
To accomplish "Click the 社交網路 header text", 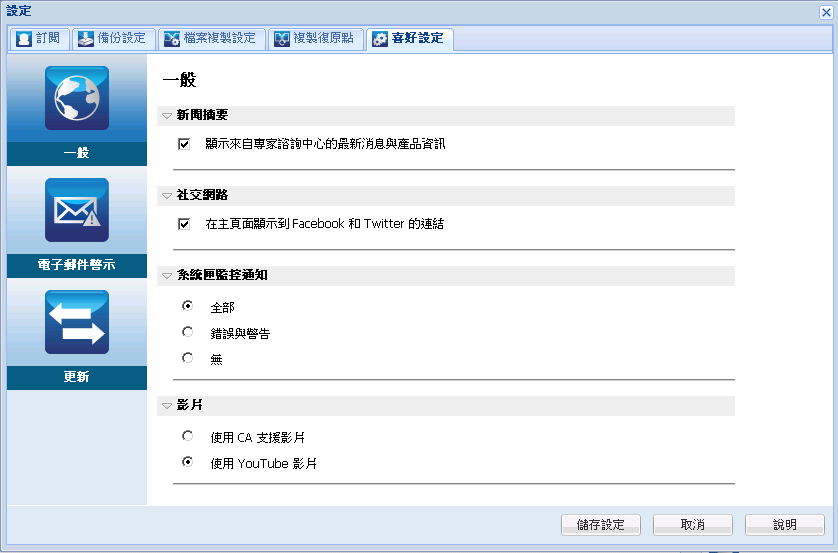I will [203, 195].
